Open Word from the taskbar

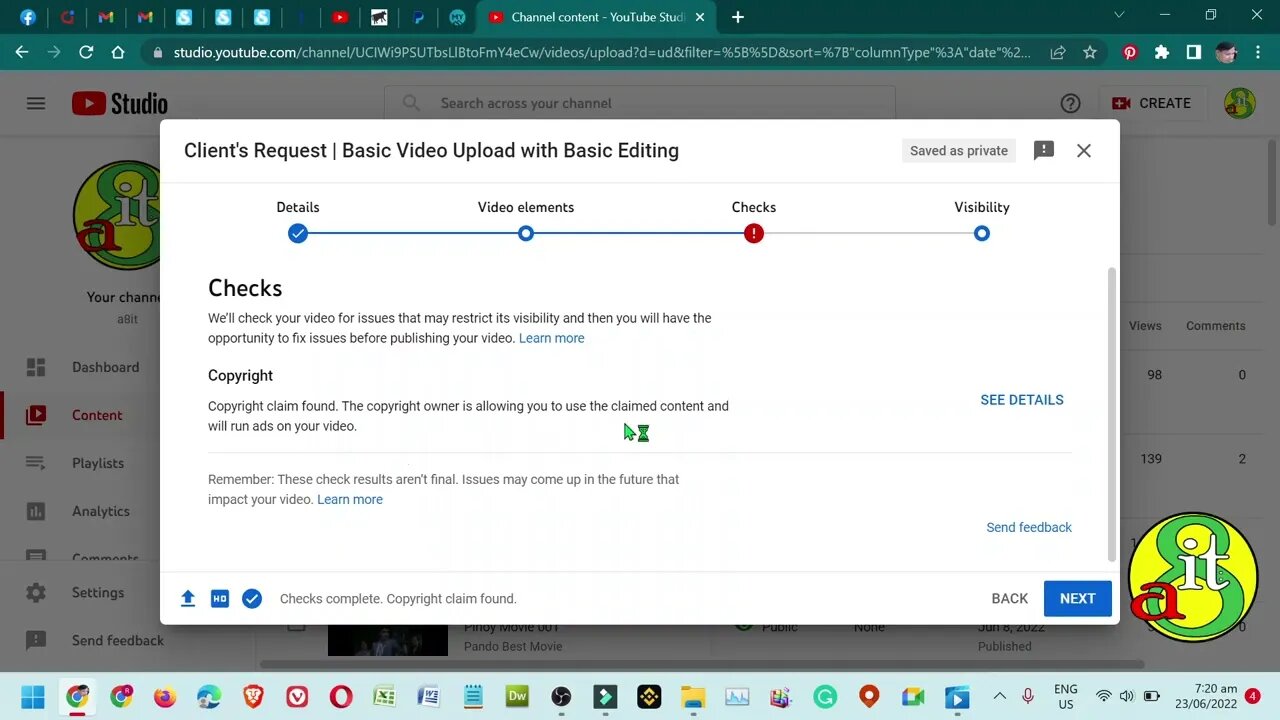(429, 697)
